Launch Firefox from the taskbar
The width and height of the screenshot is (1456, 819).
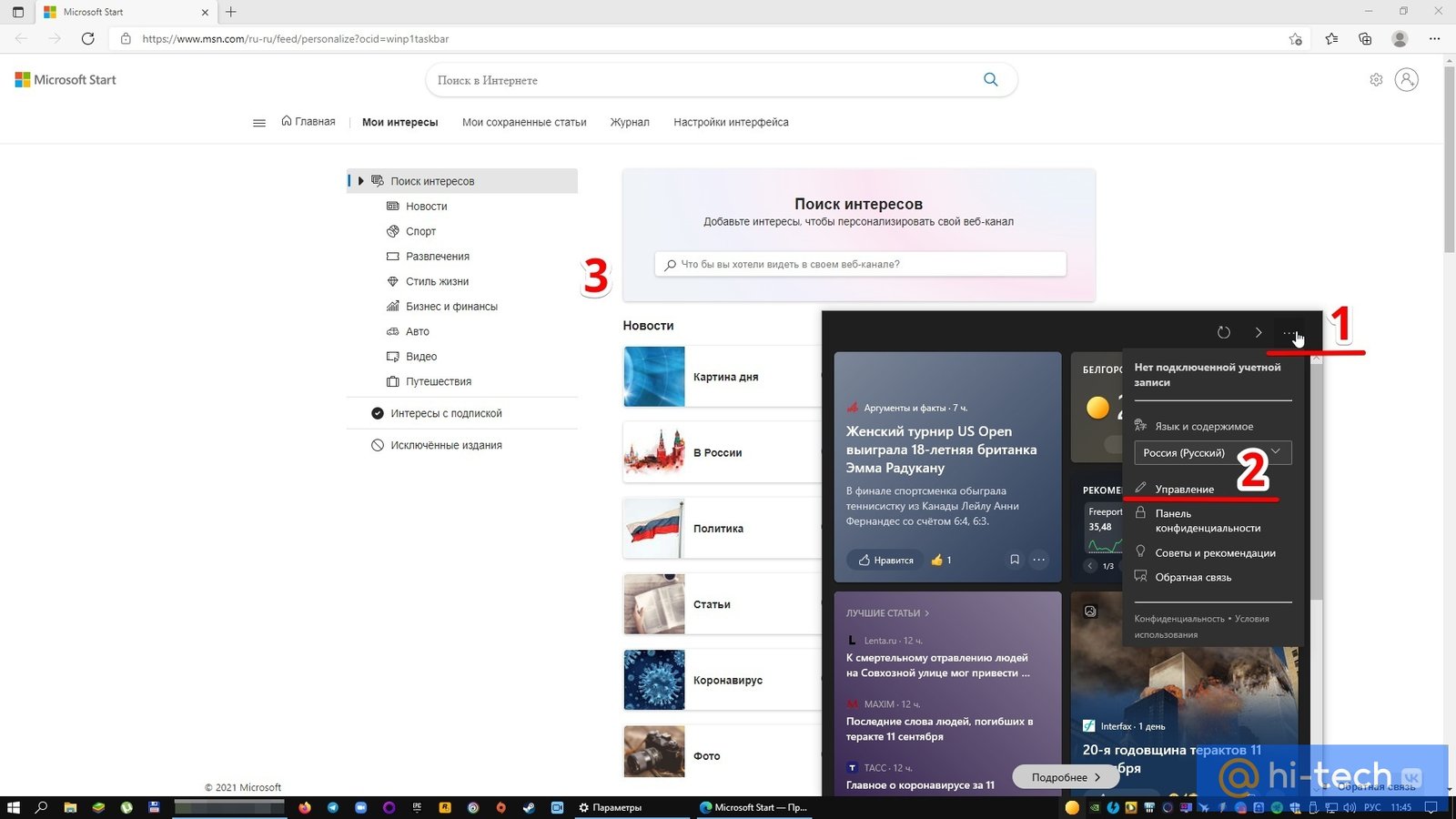[304, 807]
